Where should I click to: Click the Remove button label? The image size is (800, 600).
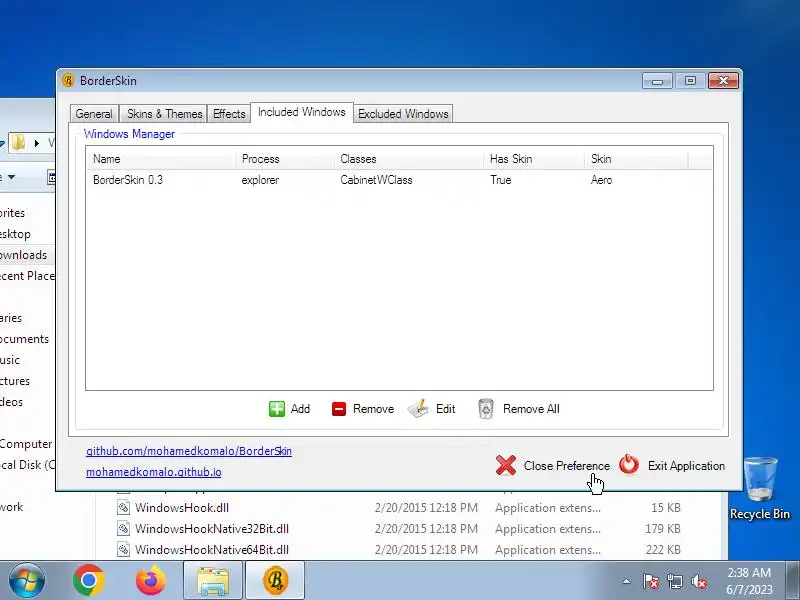coord(373,409)
